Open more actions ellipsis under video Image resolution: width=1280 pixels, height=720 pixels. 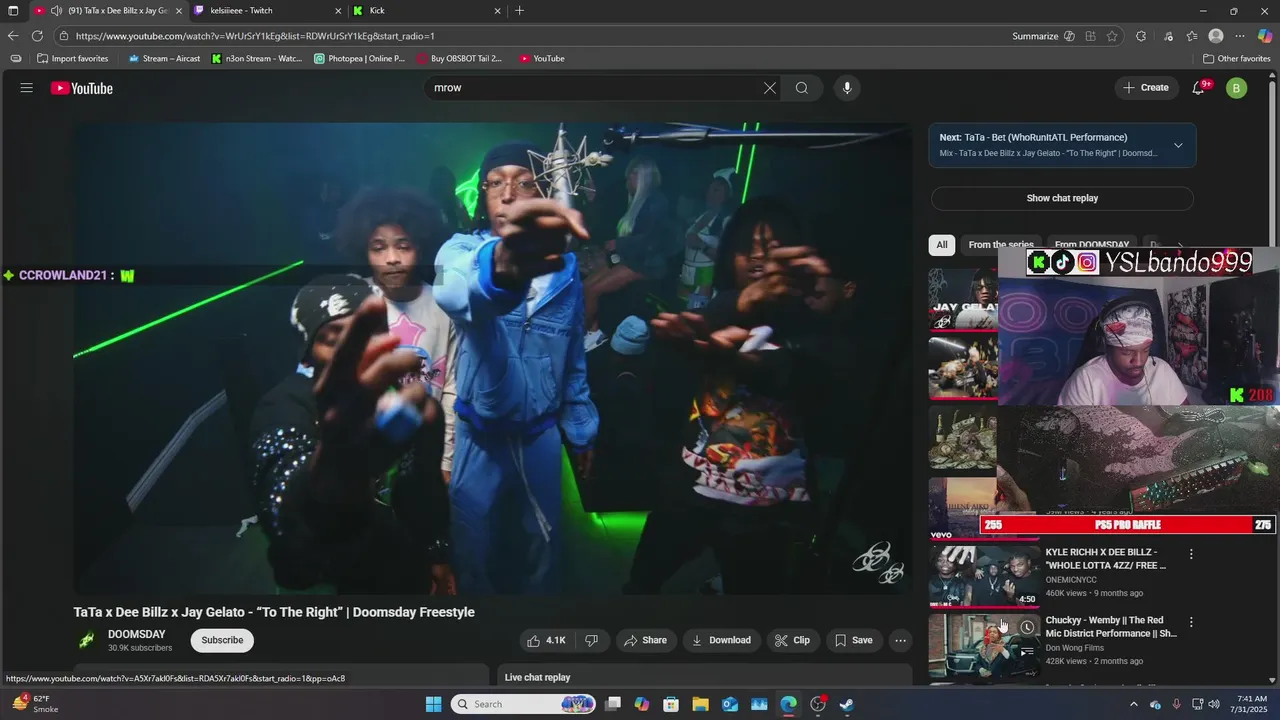[900, 640]
